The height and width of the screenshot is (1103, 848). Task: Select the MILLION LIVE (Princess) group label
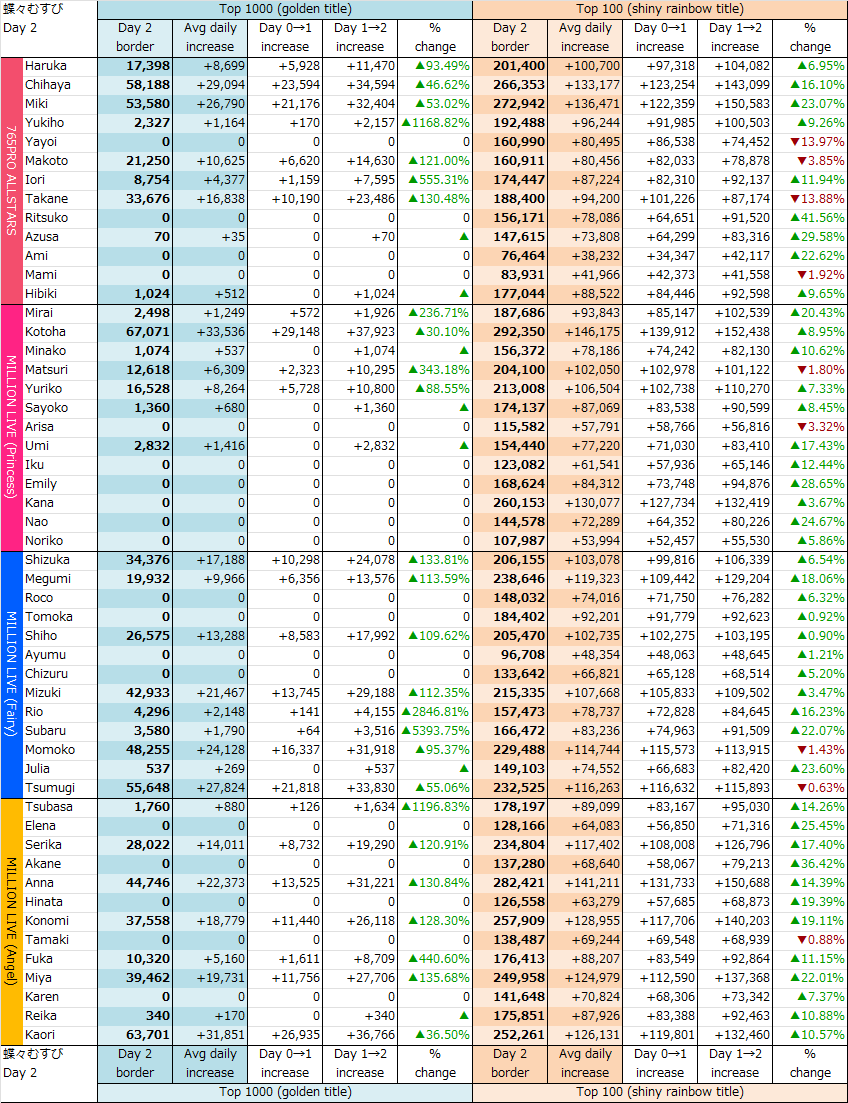coord(11,427)
